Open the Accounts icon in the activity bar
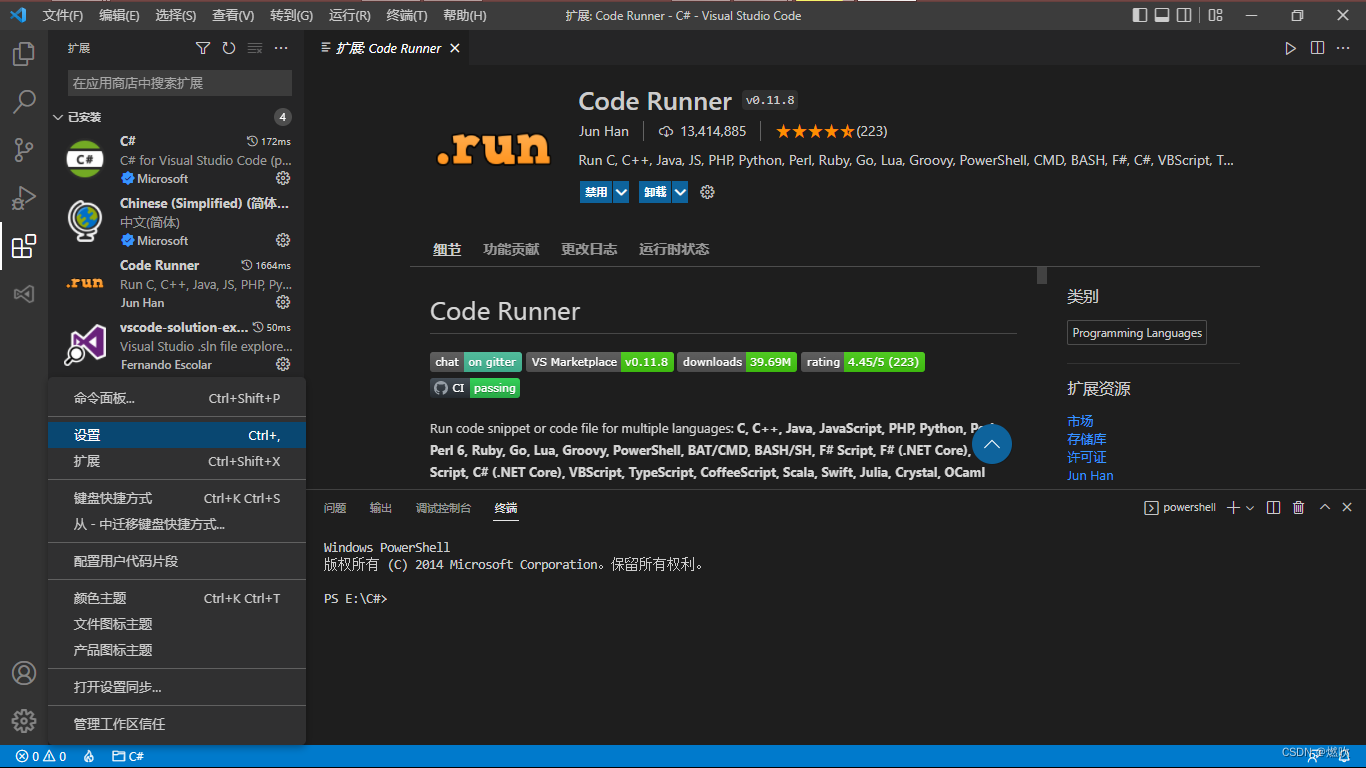This screenshot has width=1366, height=768. (x=24, y=673)
